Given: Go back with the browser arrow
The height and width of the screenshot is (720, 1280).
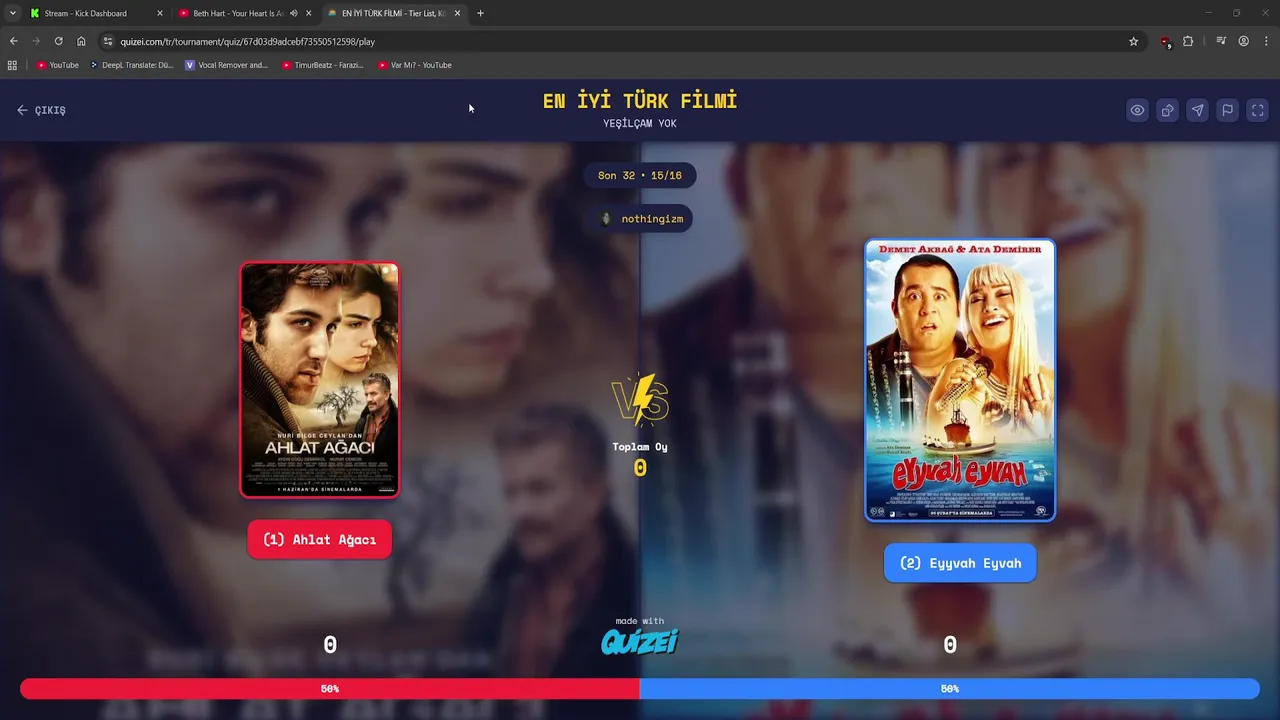Looking at the screenshot, I should (13, 41).
